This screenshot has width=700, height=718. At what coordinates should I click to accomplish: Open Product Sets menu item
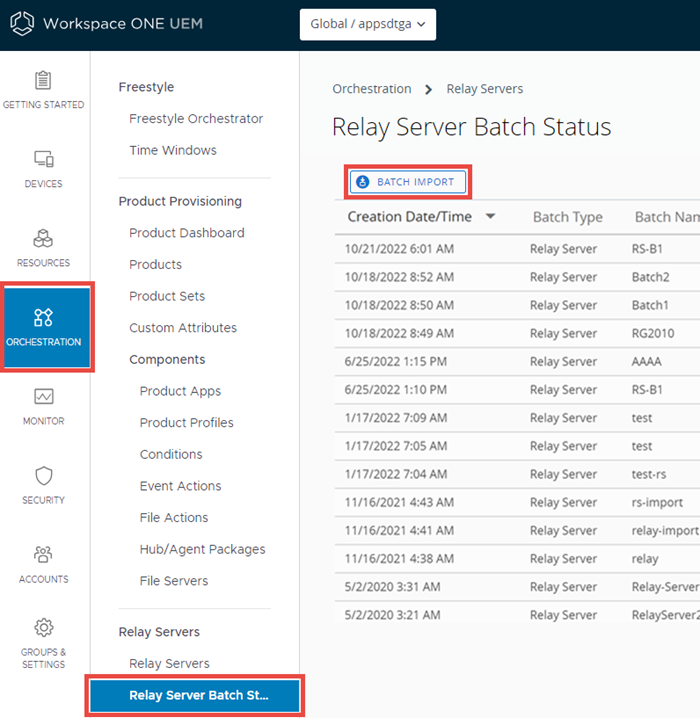[167, 296]
